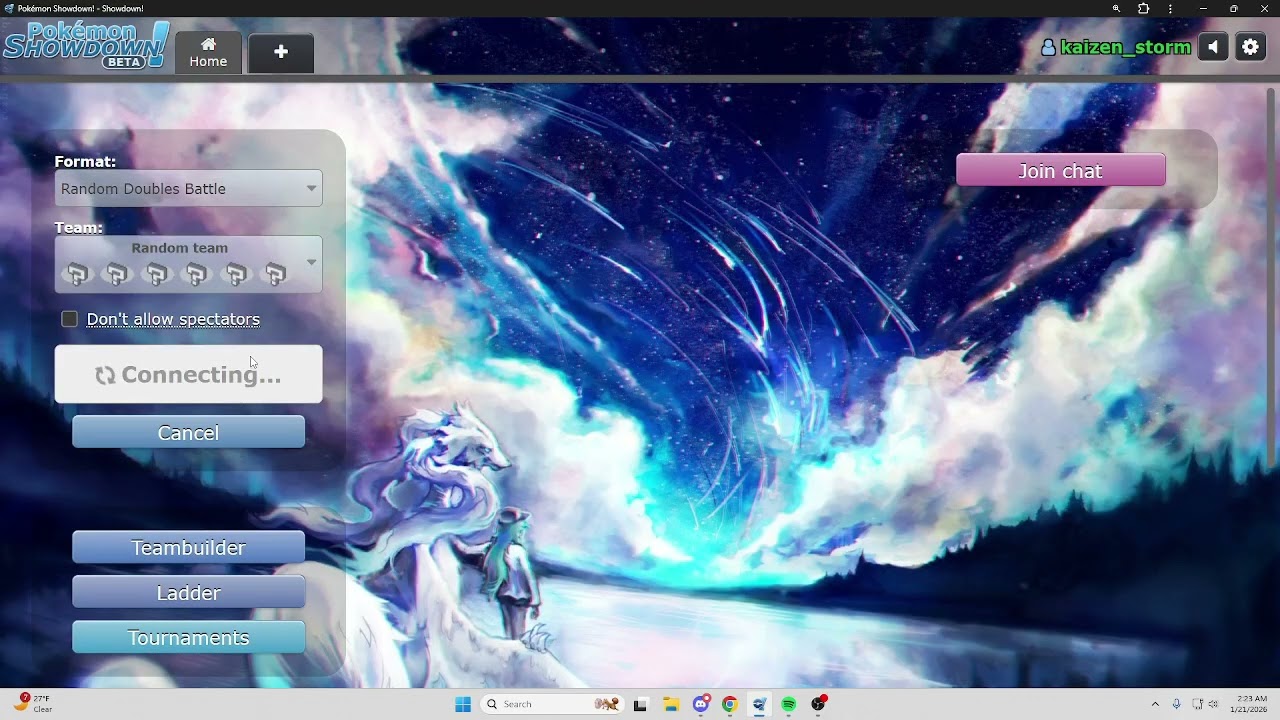Open the Random team selector
Image resolution: width=1280 pixels, height=720 pixels.
(x=188, y=264)
